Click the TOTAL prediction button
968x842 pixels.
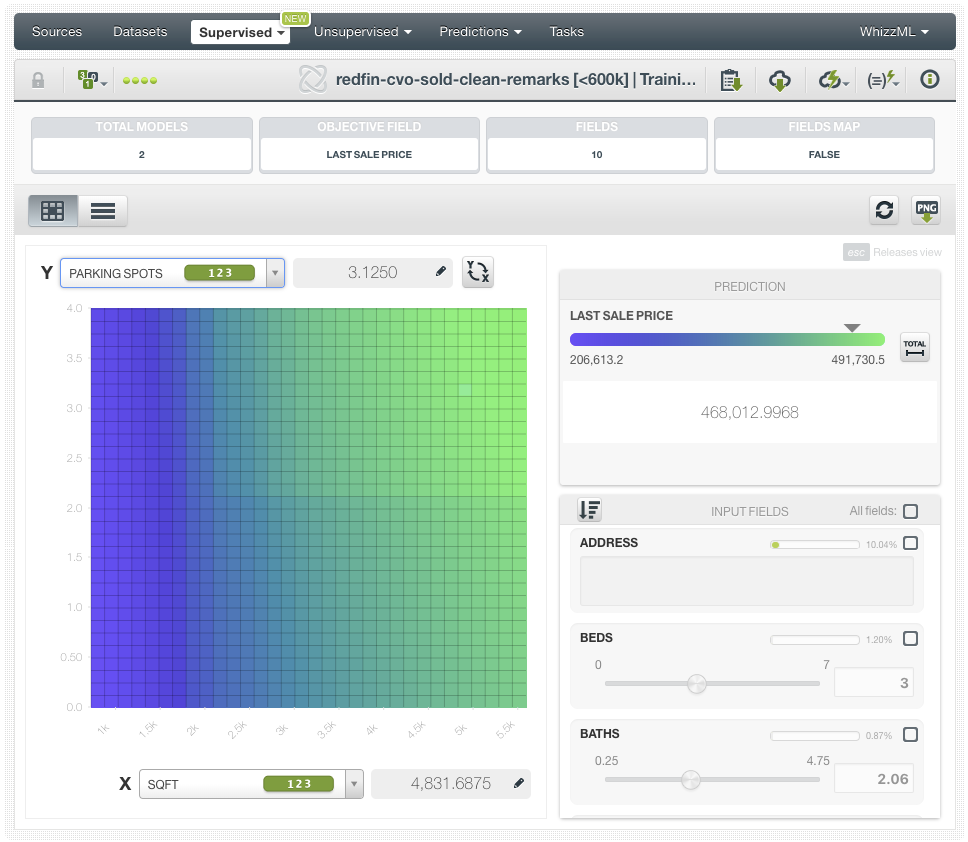tap(914, 346)
